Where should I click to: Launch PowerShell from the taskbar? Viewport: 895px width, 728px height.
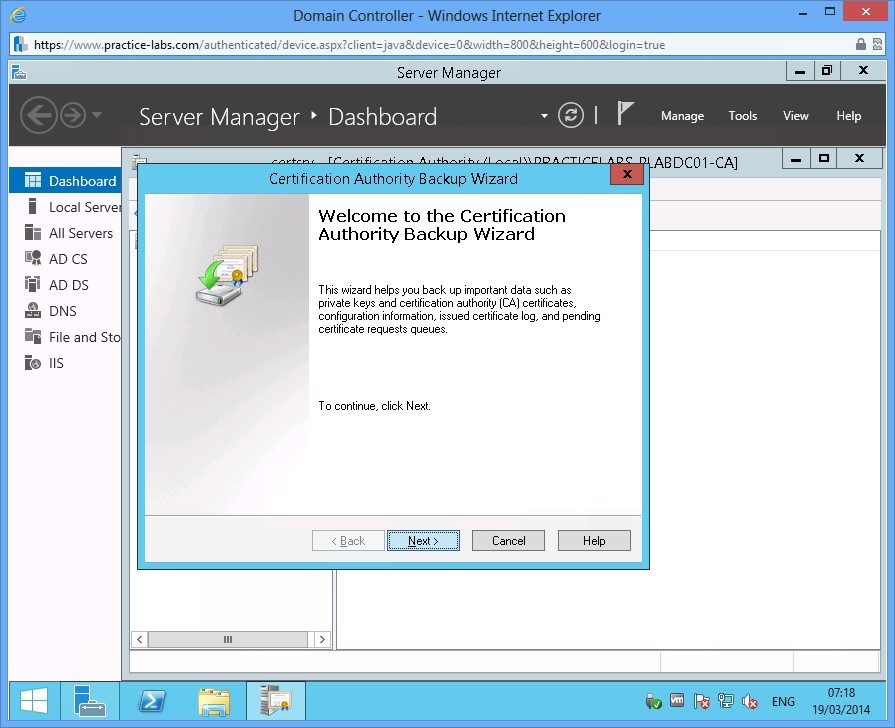click(x=150, y=702)
